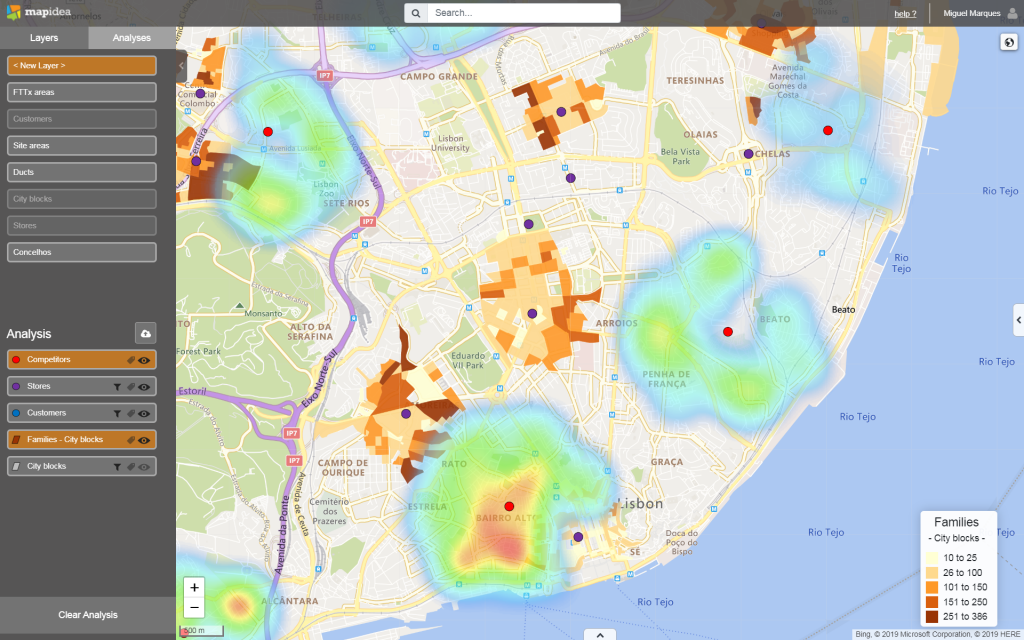Open filter for Stores analysis layer
This screenshot has width=1024, height=640.
(x=118, y=387)
